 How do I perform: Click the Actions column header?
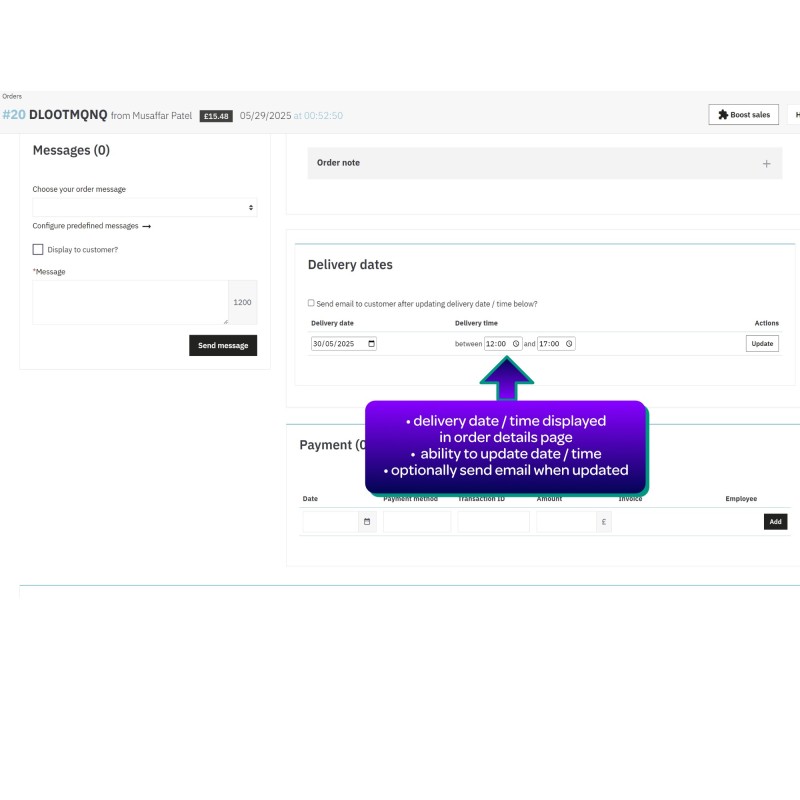pyautogui.click(x=766, y=323)
